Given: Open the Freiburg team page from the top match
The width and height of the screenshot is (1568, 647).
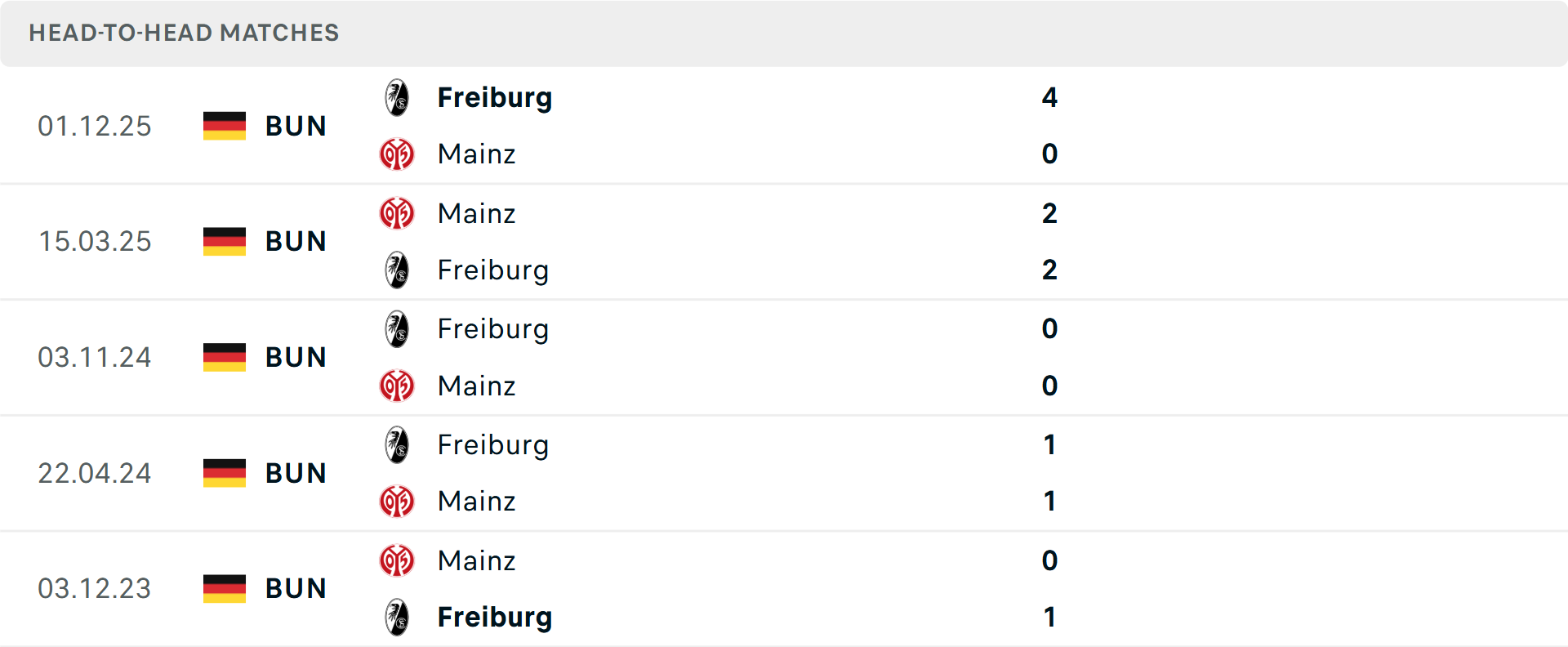Looking at the screenshot, I should [x=494, y=97].
